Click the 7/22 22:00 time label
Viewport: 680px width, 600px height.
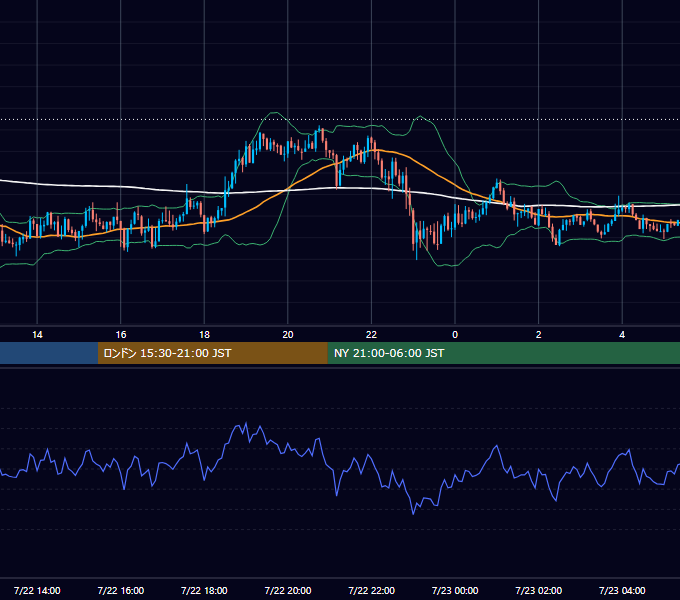(372, 590)
